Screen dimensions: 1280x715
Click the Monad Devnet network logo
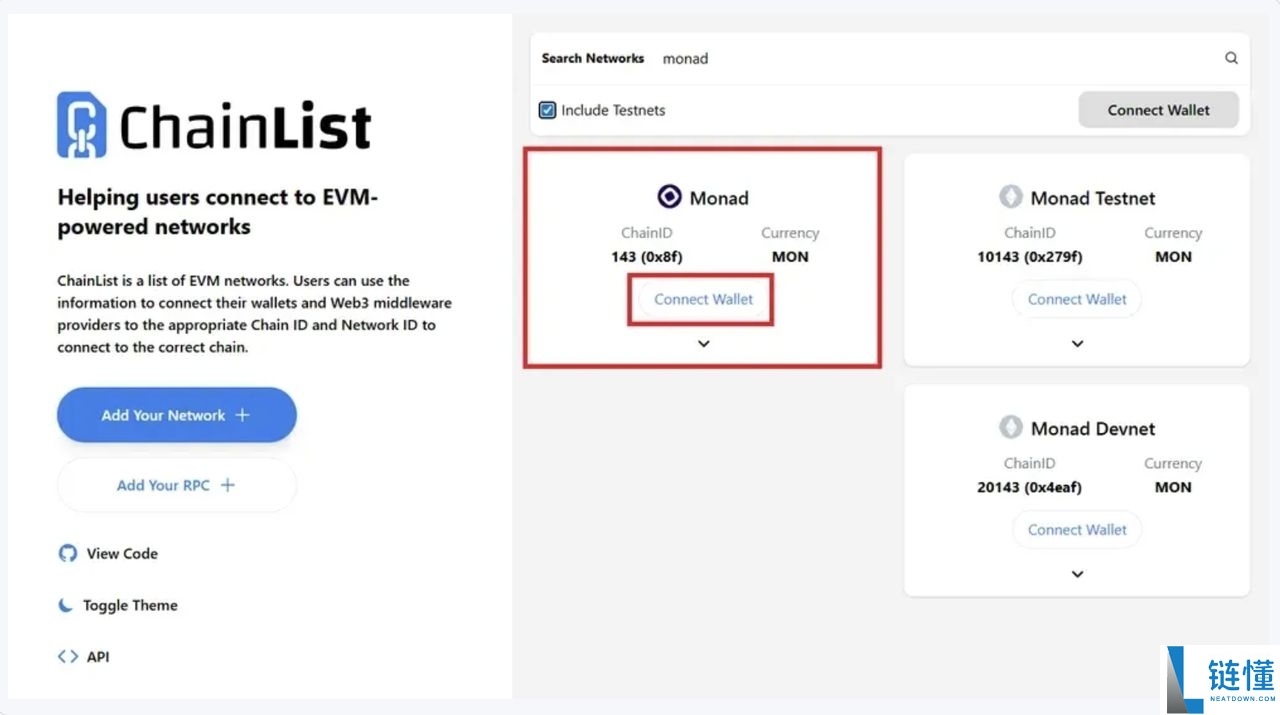click(x=1010, y=428)
